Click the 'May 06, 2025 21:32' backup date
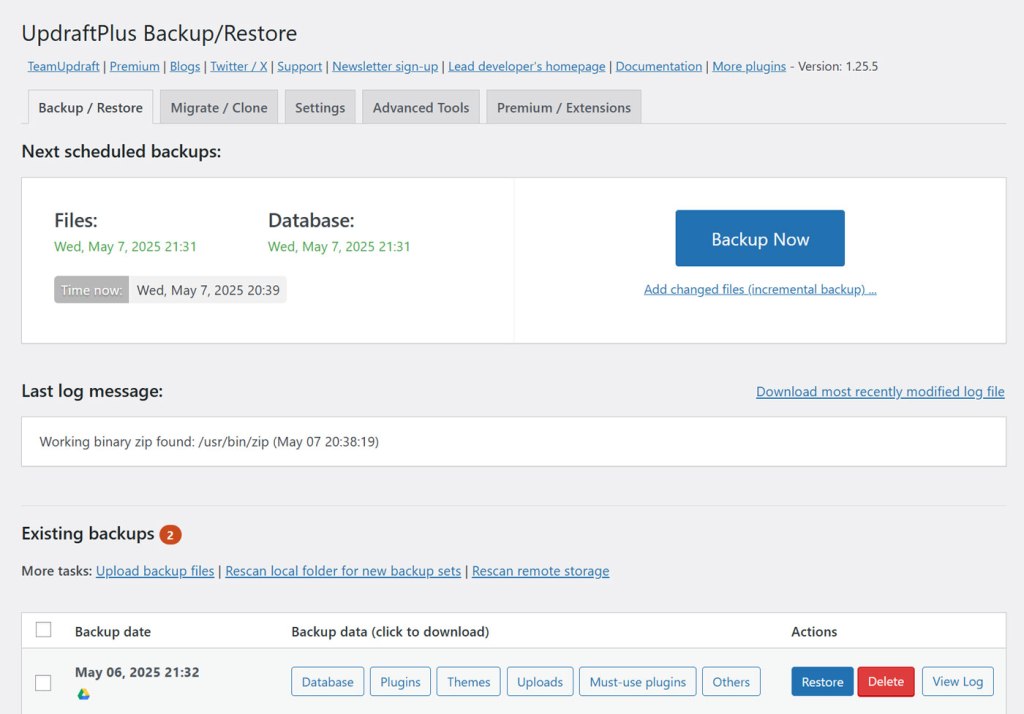The image size is (1024, 714). pyautogui.click(x=137, y=672)
